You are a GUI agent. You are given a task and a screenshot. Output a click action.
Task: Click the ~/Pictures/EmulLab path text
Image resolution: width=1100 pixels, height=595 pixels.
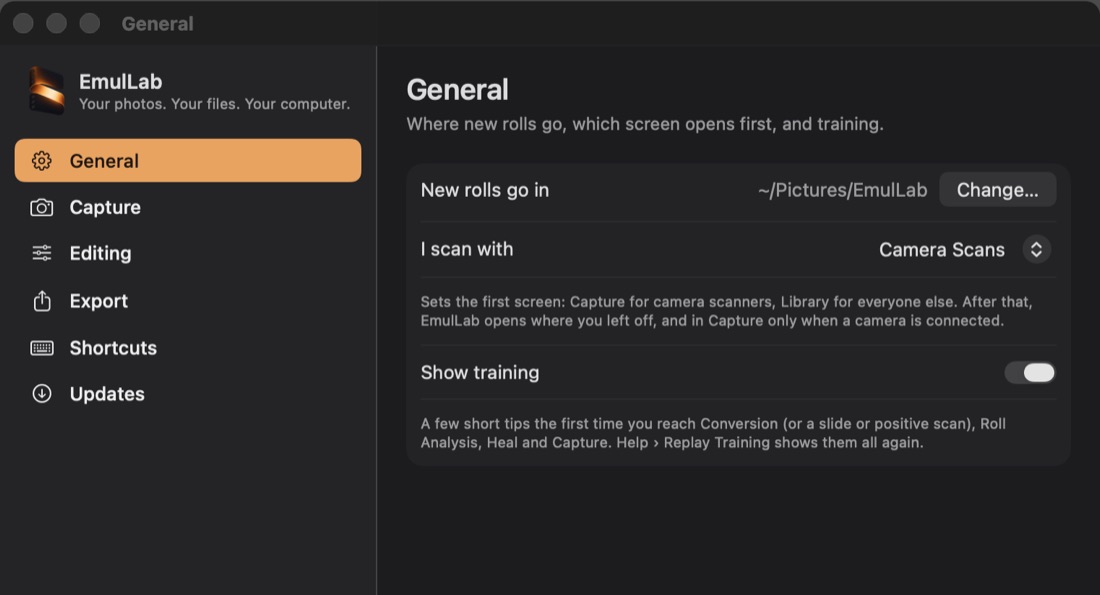click(843, 190)
